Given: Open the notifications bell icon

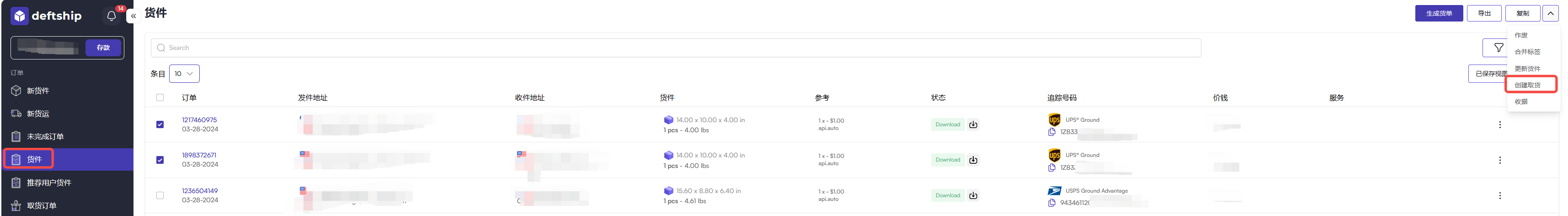Looking at the screenshot, I should 112,16.
